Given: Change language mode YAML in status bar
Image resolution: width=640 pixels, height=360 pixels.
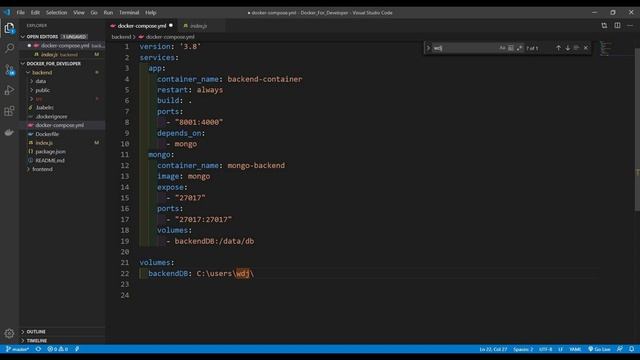Looking at the screenshot, I should (575, 349).
